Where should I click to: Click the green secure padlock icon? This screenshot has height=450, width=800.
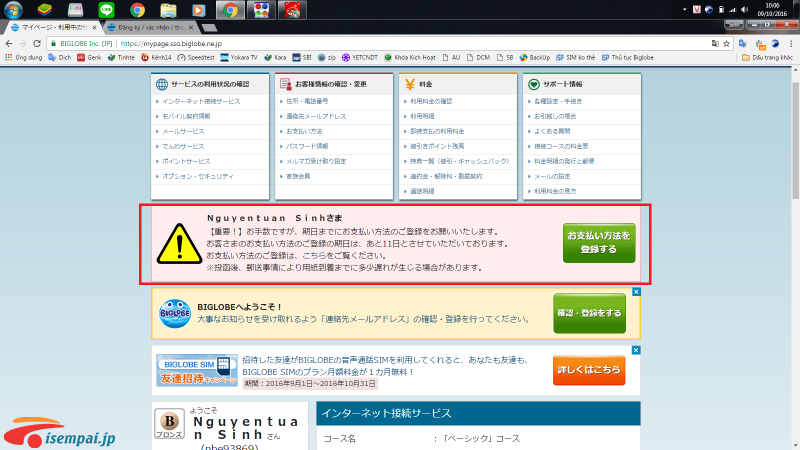point(53,43)
